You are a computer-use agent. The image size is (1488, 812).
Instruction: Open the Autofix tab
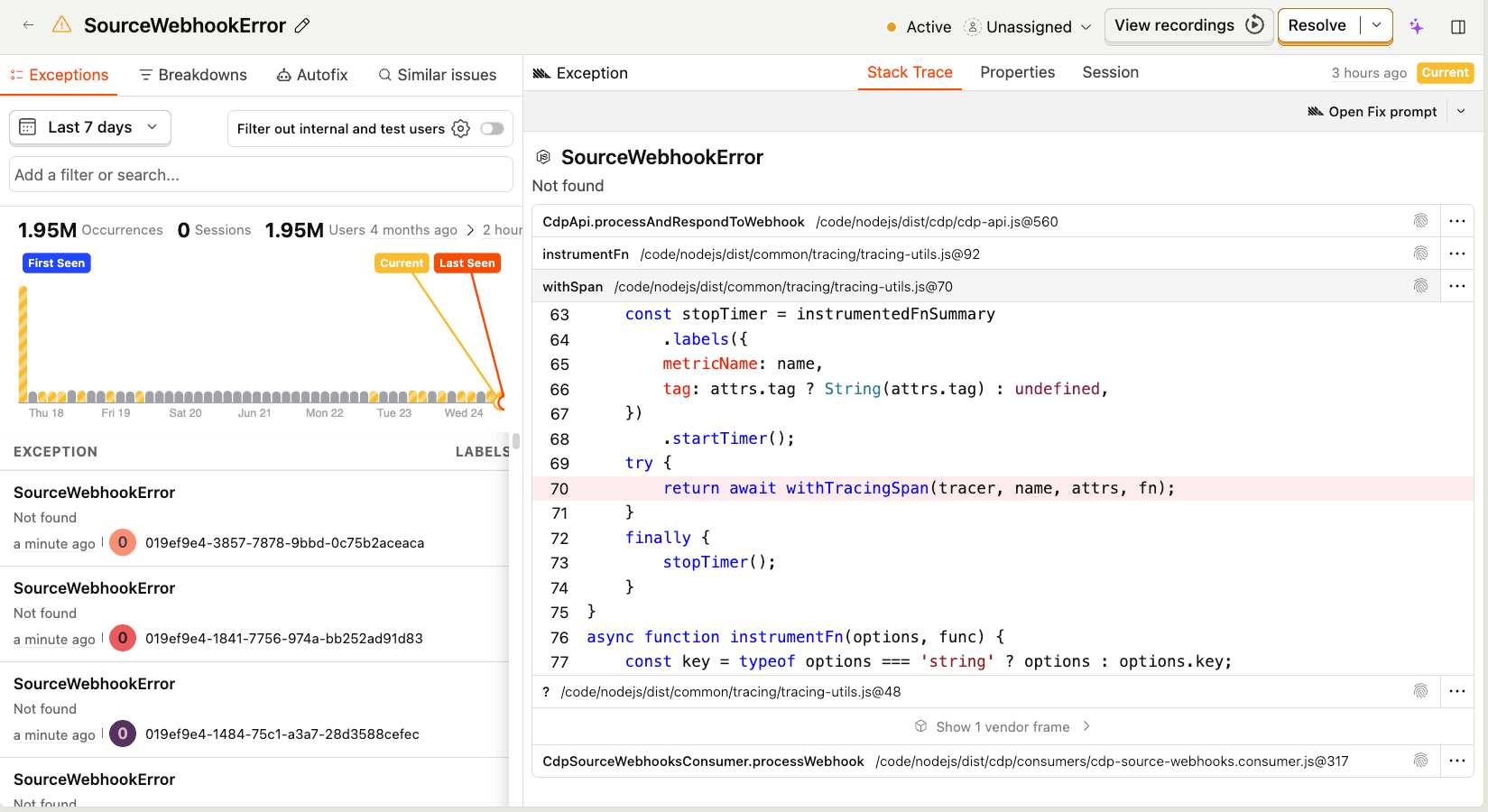click(x=312, y=75)
